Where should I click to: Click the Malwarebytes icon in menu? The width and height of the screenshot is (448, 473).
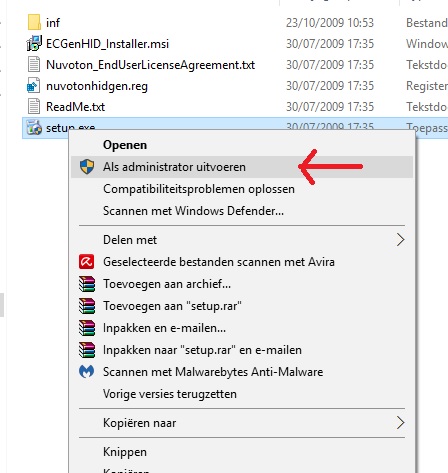pos(87,372)
